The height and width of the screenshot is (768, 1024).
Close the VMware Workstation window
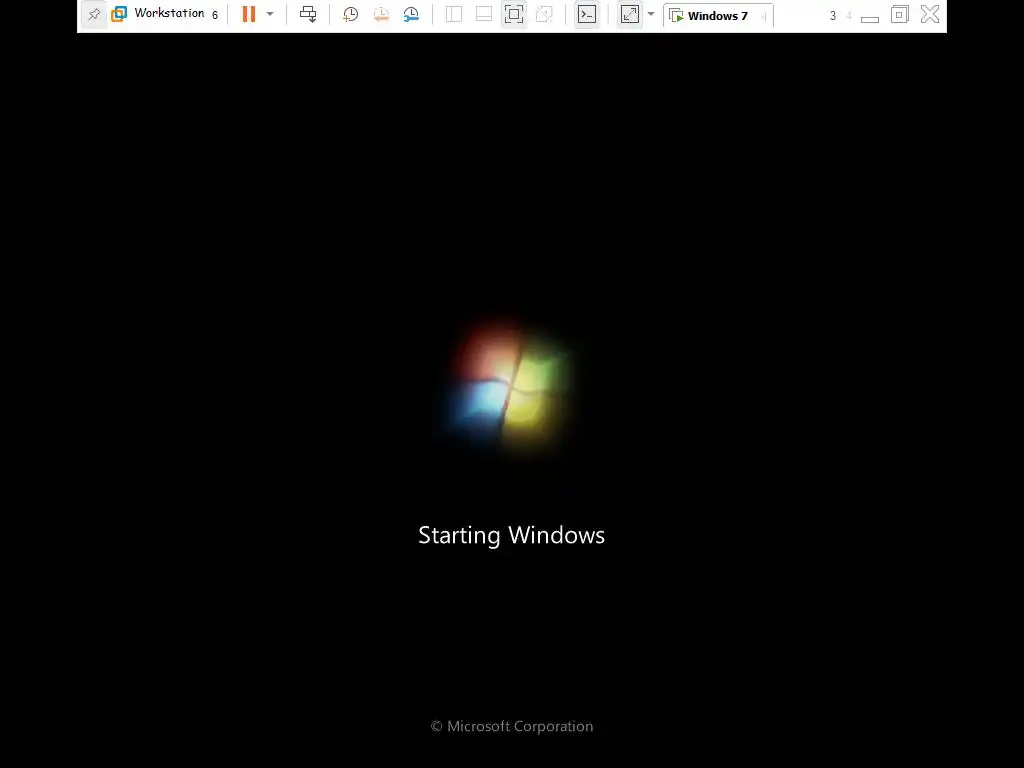click(930, 14)
